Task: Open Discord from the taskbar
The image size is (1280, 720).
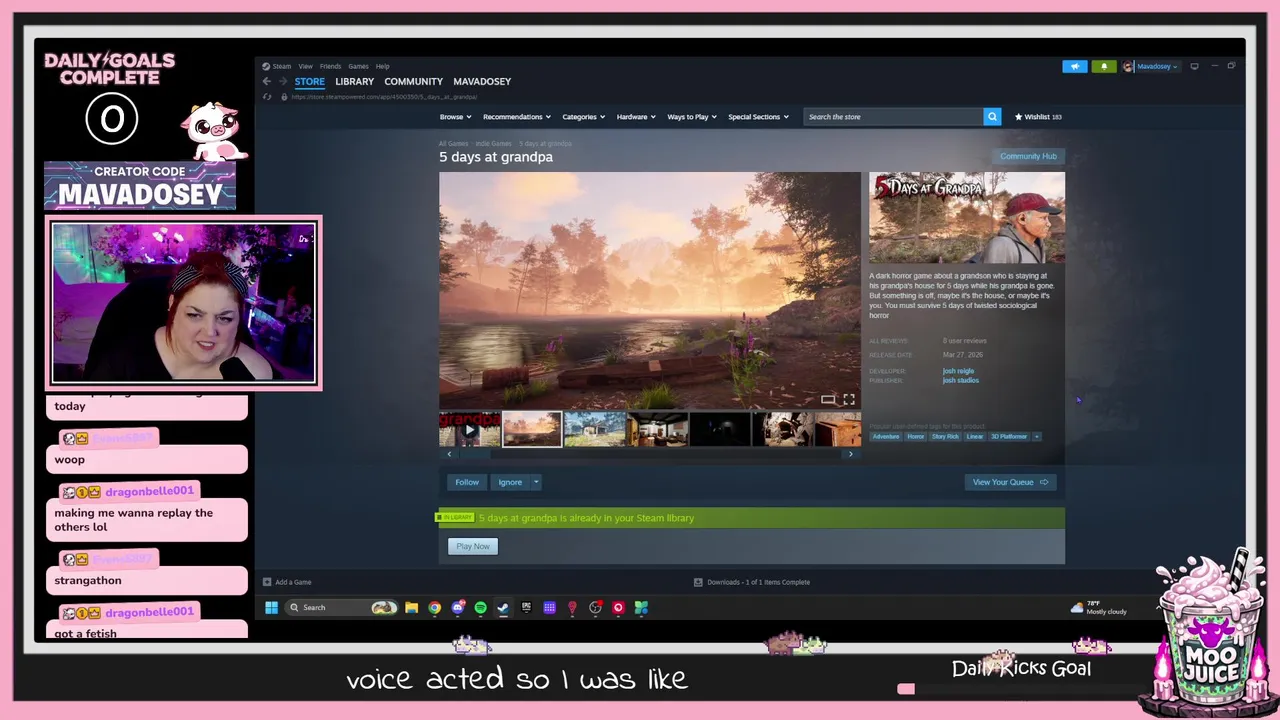Action: (x=458, y=607)
